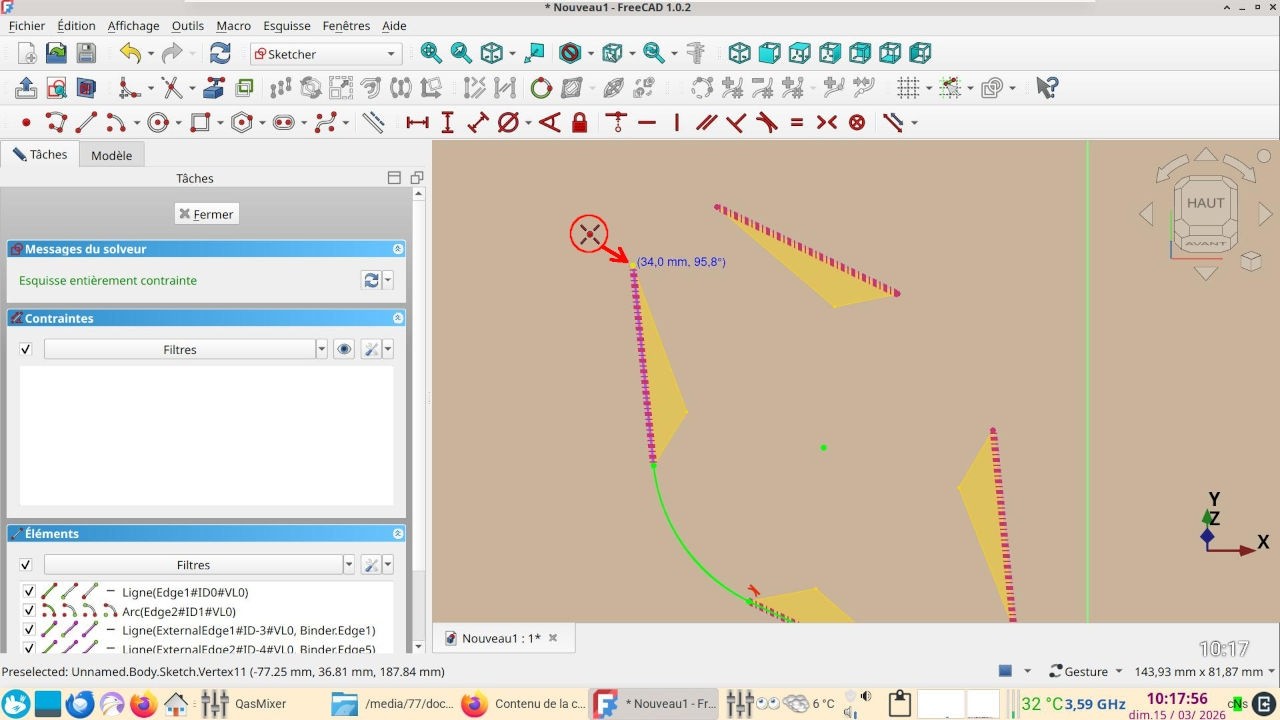Open the Fichier menu

coord(27,26)
